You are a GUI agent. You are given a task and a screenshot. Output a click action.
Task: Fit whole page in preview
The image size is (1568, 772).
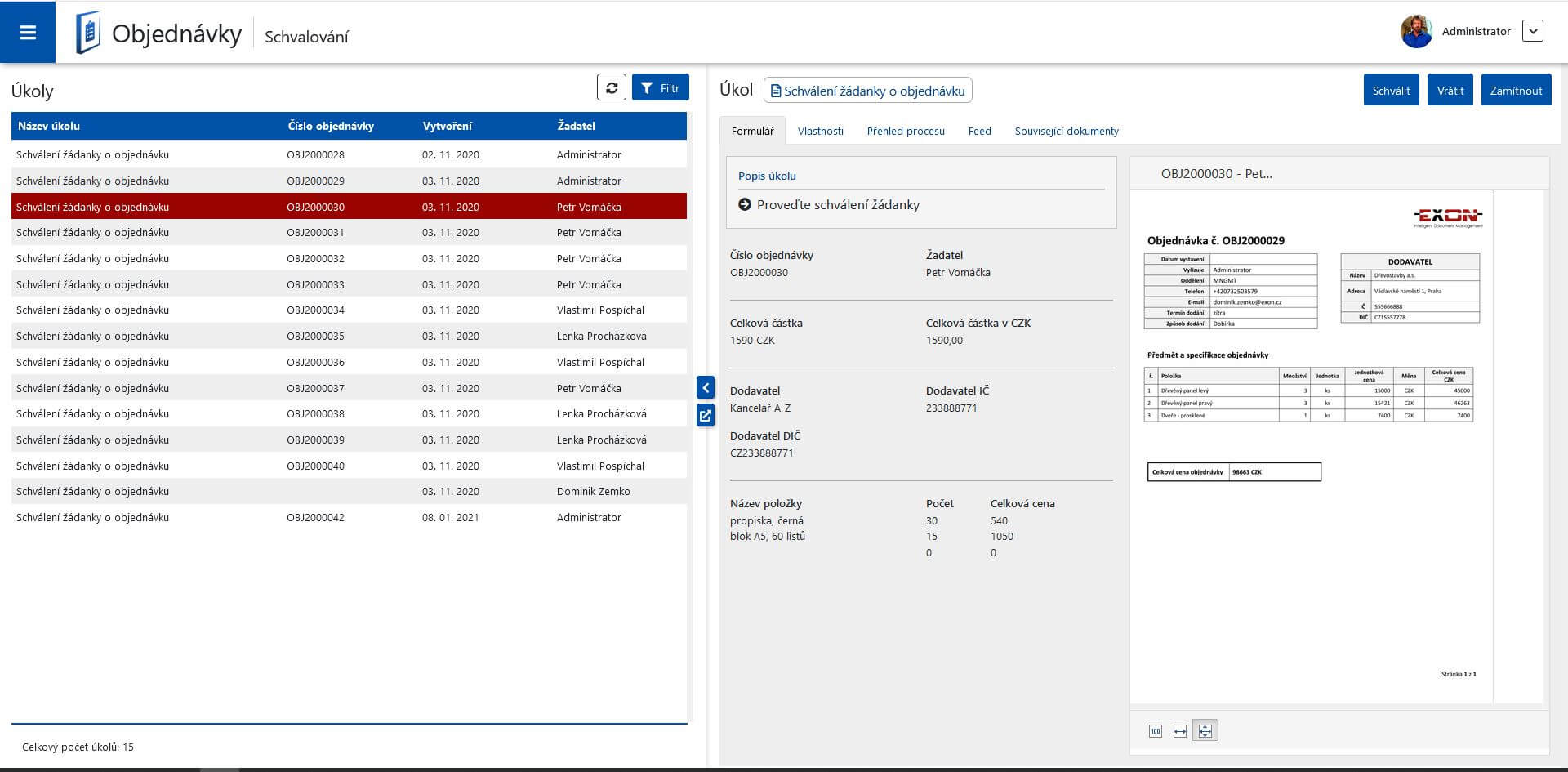[x=1205, y=731]
